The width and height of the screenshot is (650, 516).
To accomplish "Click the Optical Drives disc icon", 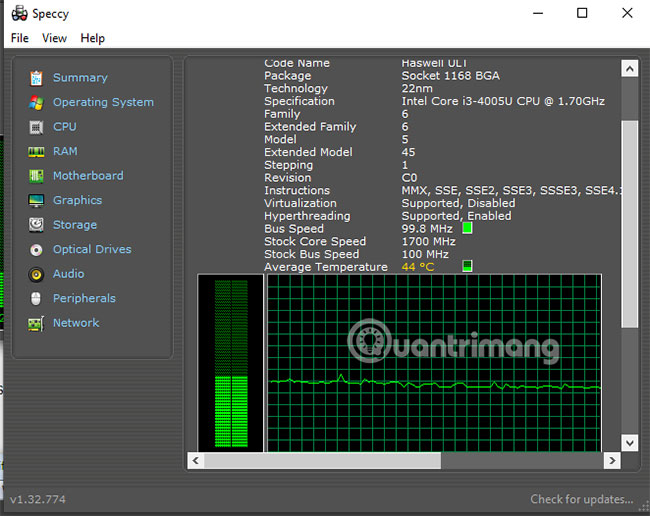I will point(36,250).
